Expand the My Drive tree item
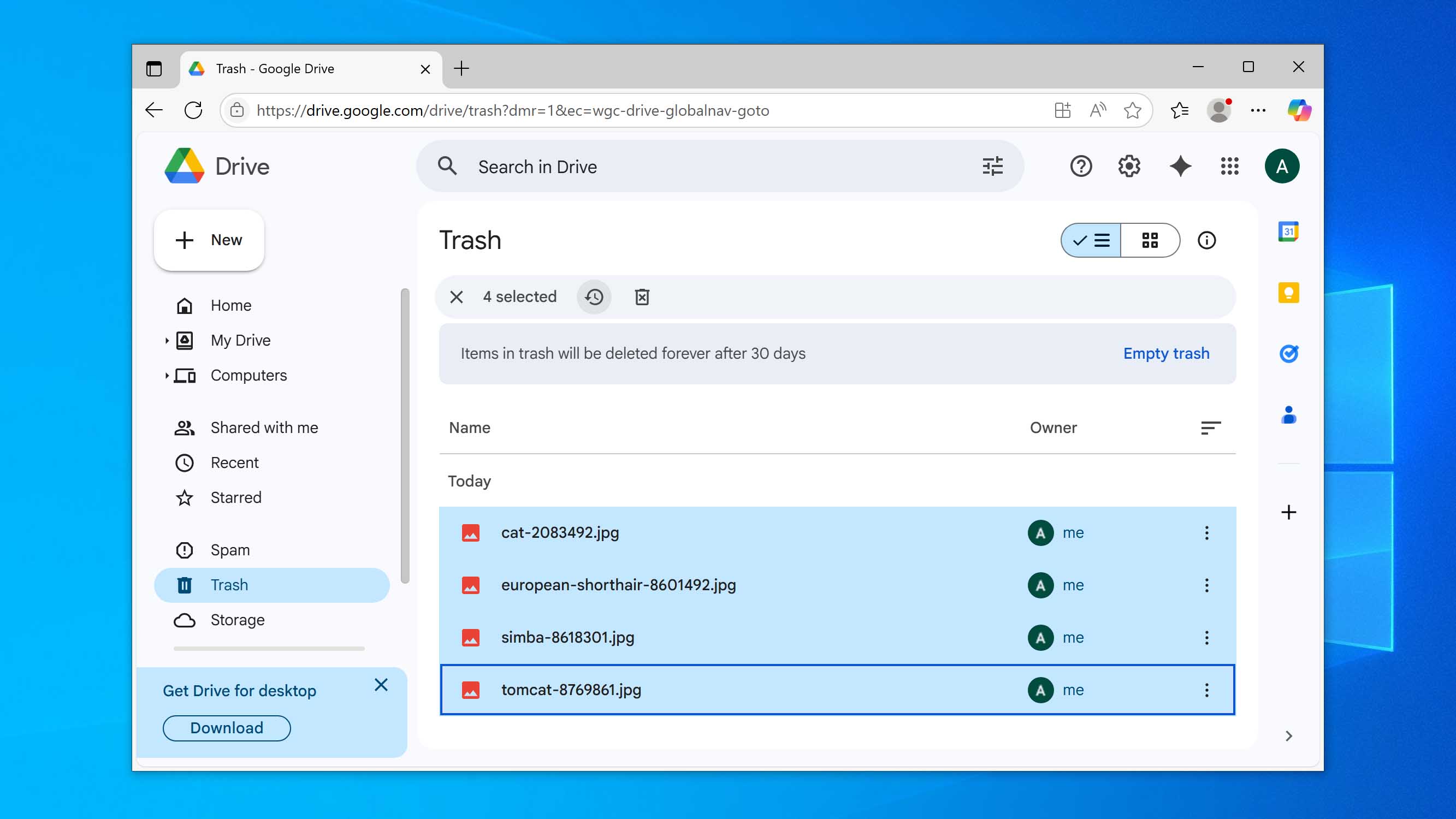 [x=167, y=340]
